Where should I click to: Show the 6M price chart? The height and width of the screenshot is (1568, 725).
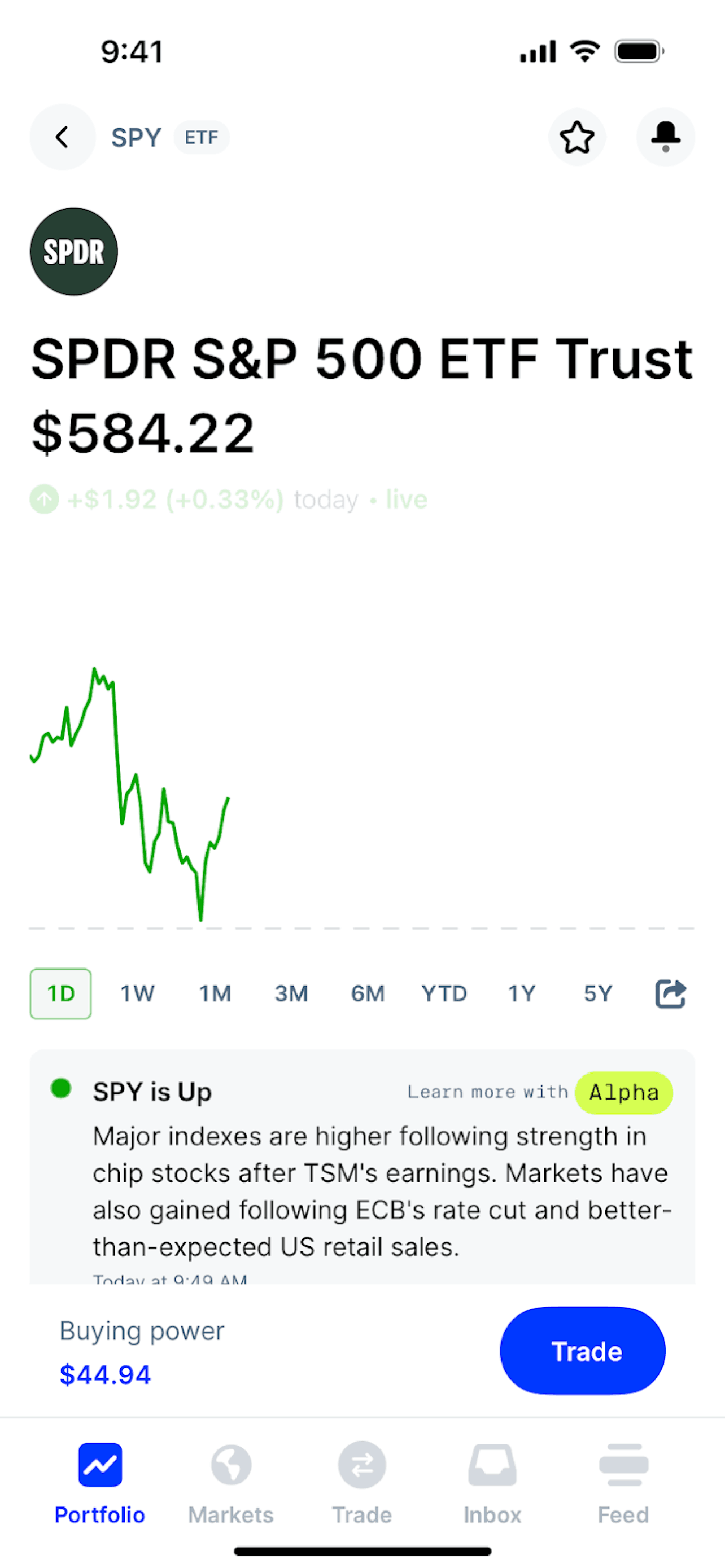tap(368, 993)
